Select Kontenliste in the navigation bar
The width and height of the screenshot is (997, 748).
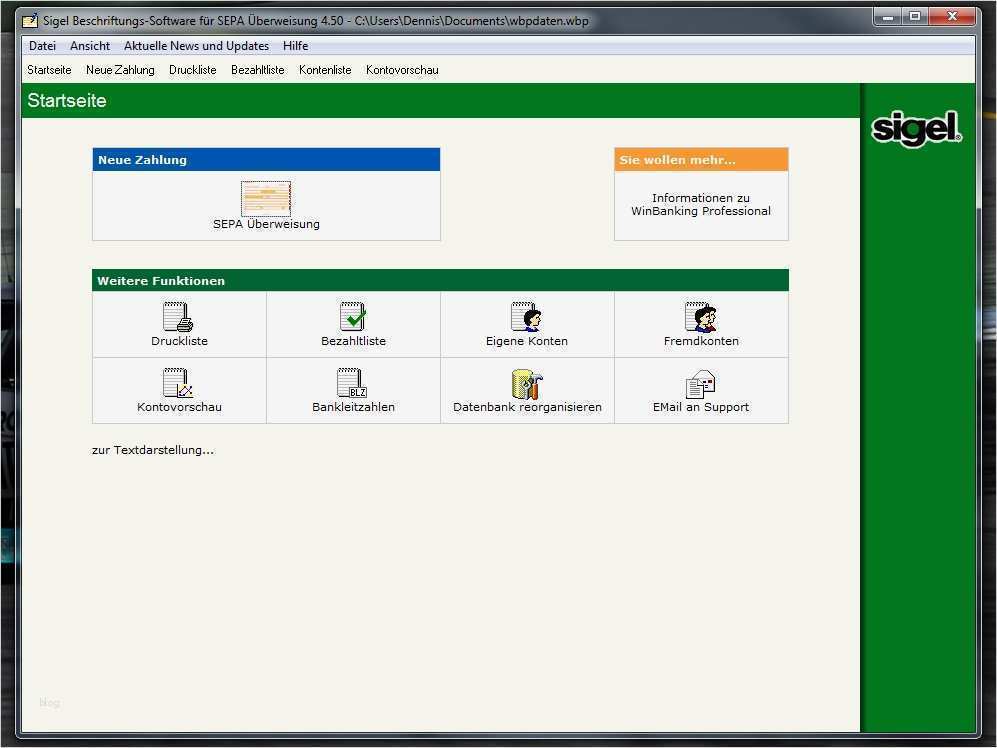pos(325,70)
